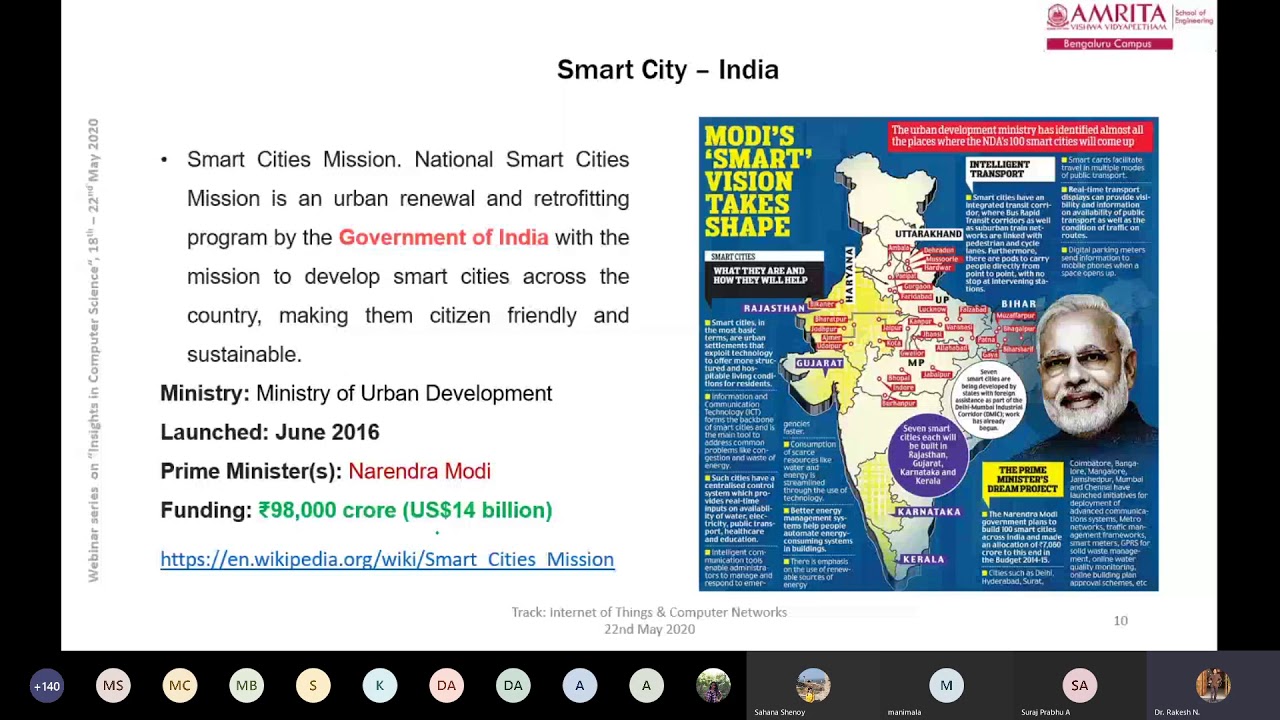Click the '22nd May 2020' footer date

pos(649,629)
